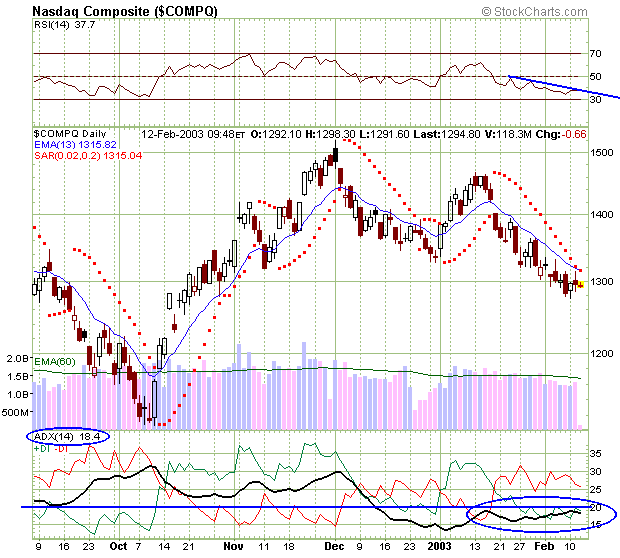Click the 35 level on ADX axis
The image size is (620, 558).
click(595, 453)
